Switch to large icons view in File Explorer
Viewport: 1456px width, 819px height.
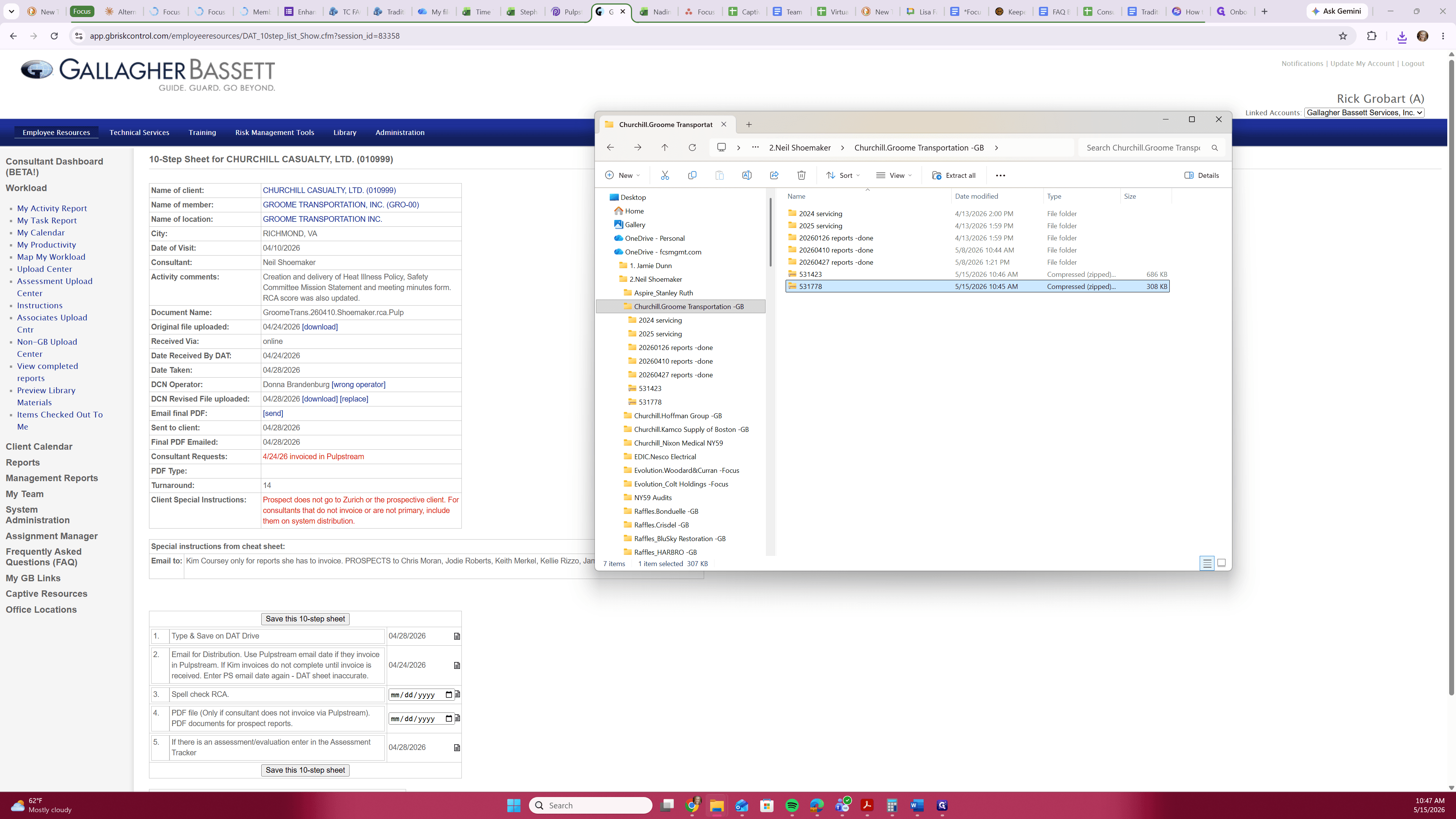coord(1221,563)
